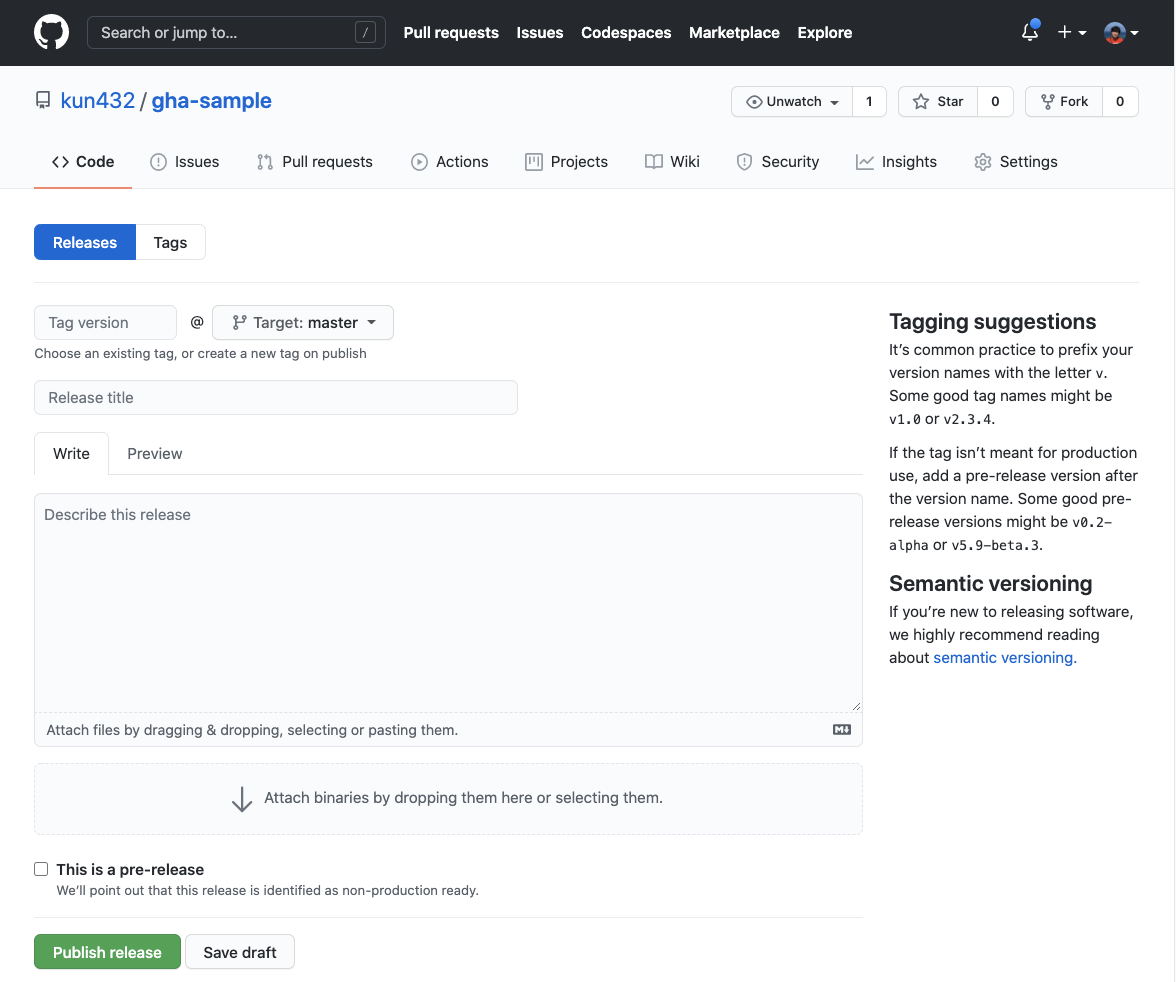Screen dimensions: 1176x982
Task: Click the repository icon beside kun432
Action: click(x=43, y=101)
